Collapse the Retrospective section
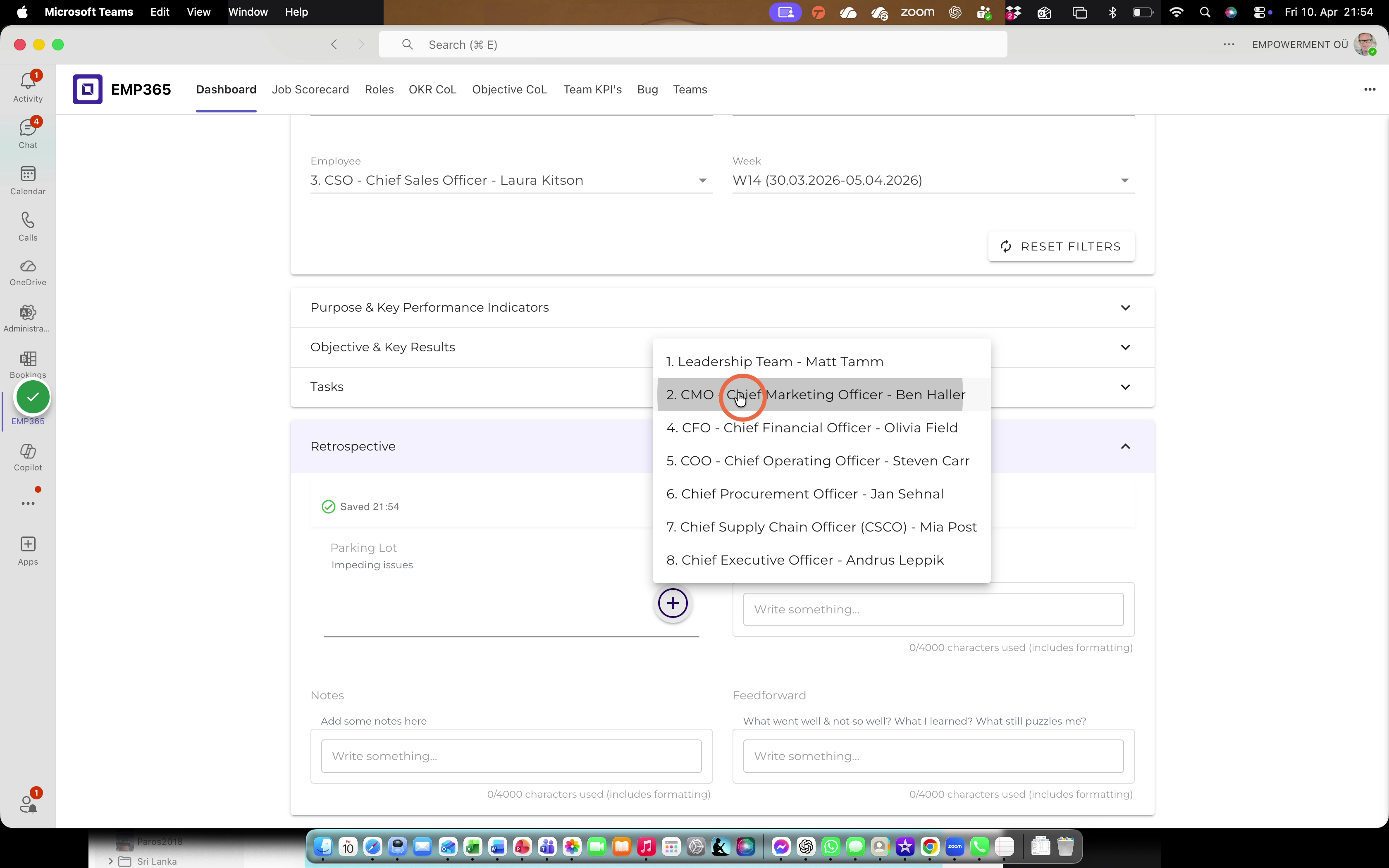 722,447
